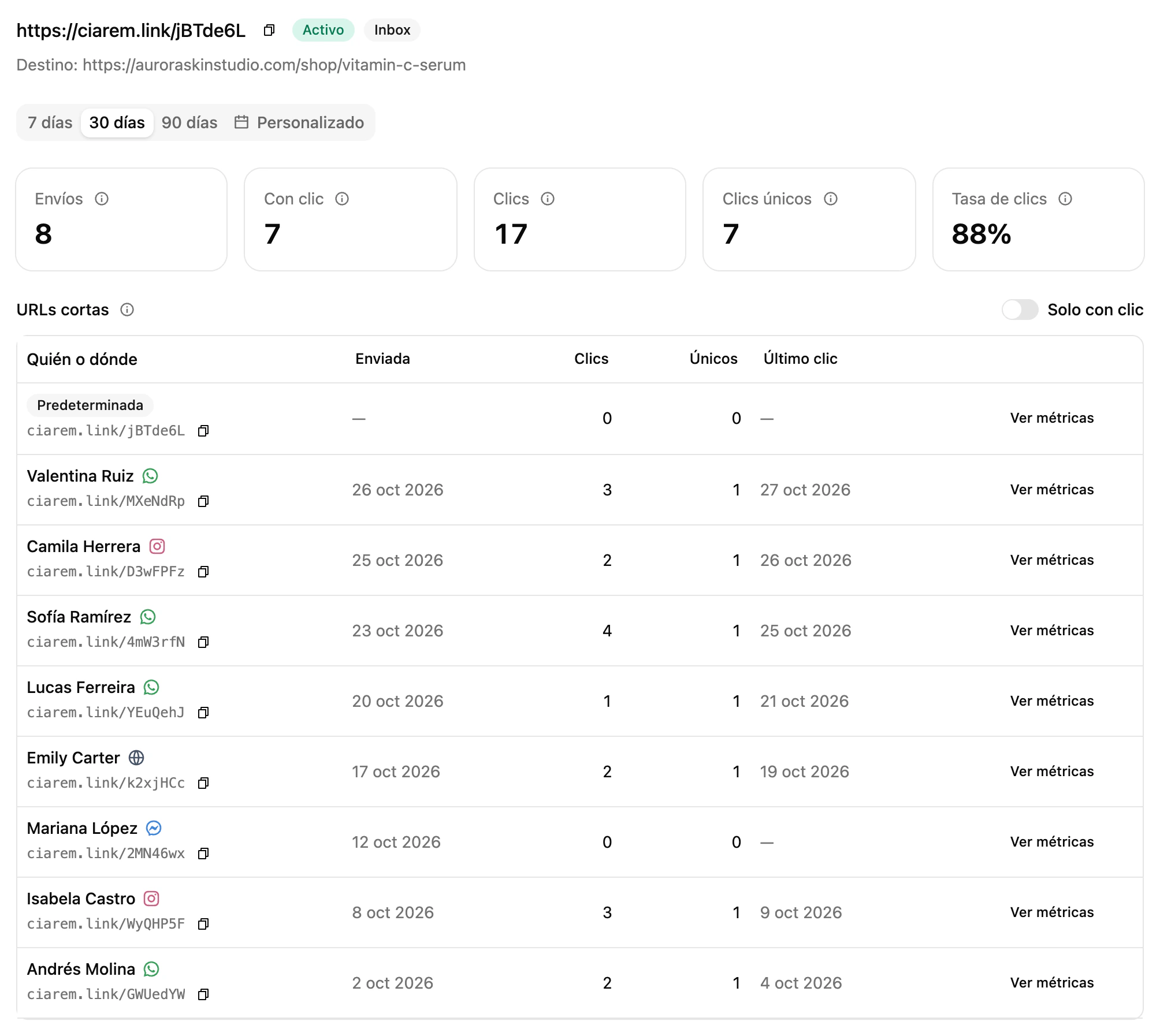
Task: Click the Activo status badge
Action: [323, 30]
